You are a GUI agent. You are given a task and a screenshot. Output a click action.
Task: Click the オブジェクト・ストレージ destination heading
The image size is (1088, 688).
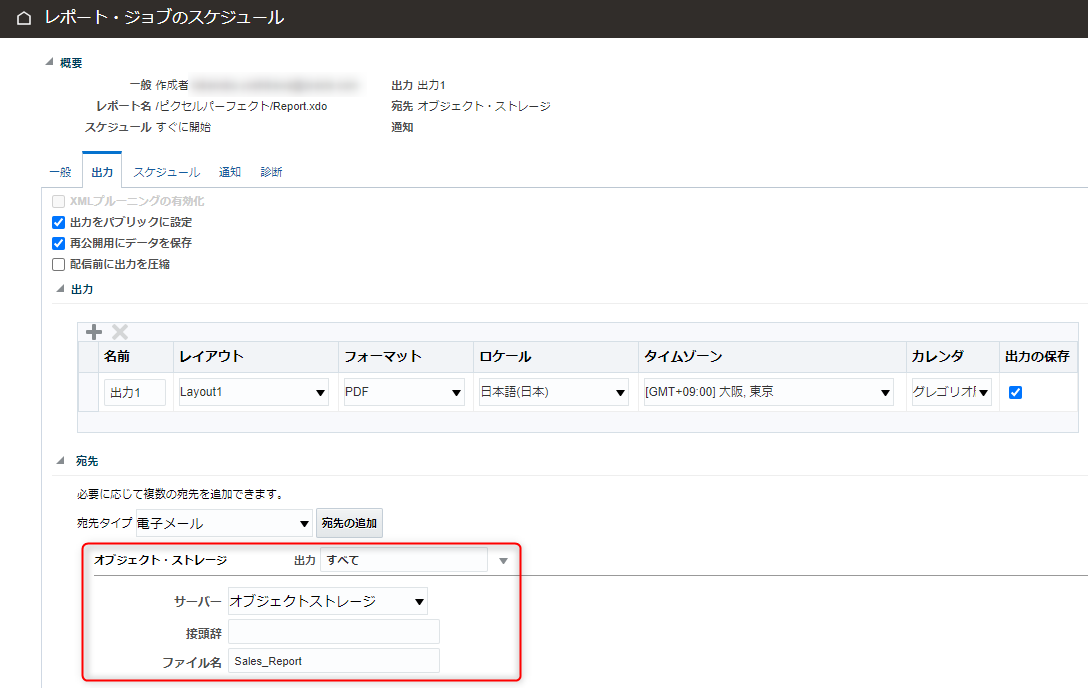click(160, 560)
